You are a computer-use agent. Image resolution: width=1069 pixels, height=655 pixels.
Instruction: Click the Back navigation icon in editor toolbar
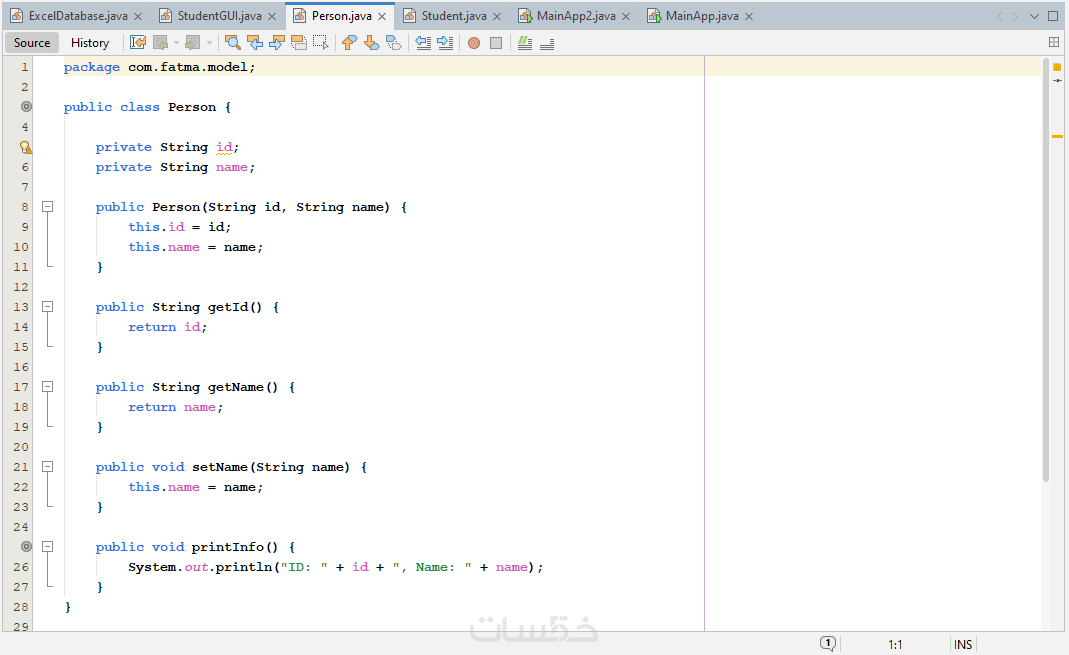160,43
